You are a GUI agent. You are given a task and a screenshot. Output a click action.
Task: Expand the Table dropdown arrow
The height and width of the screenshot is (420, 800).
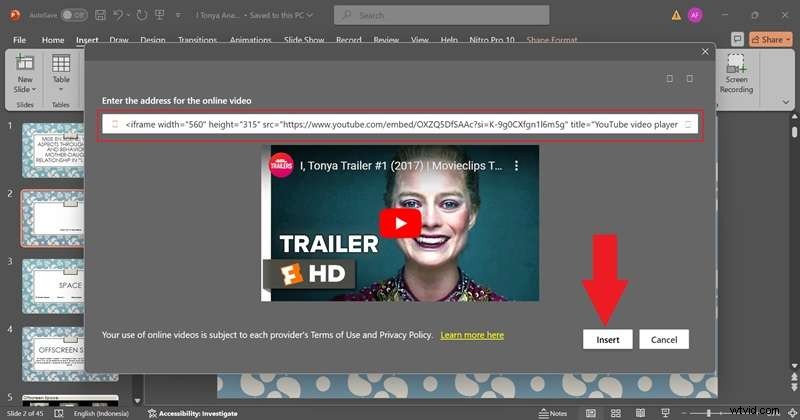coord(61,89)
